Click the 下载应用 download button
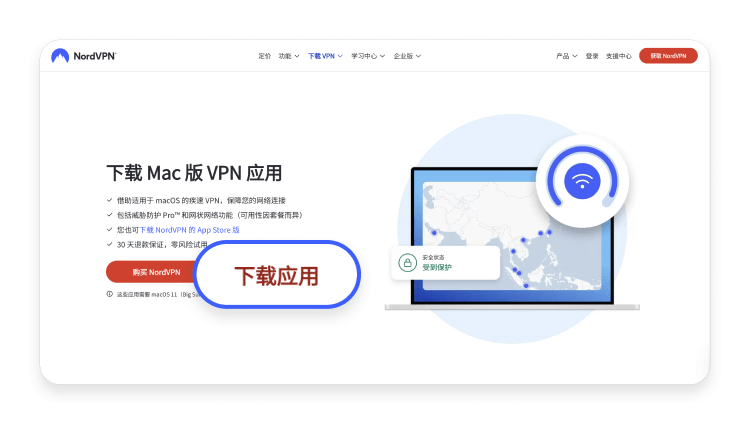This screenshot has height=425, width=750. [277, 275]
